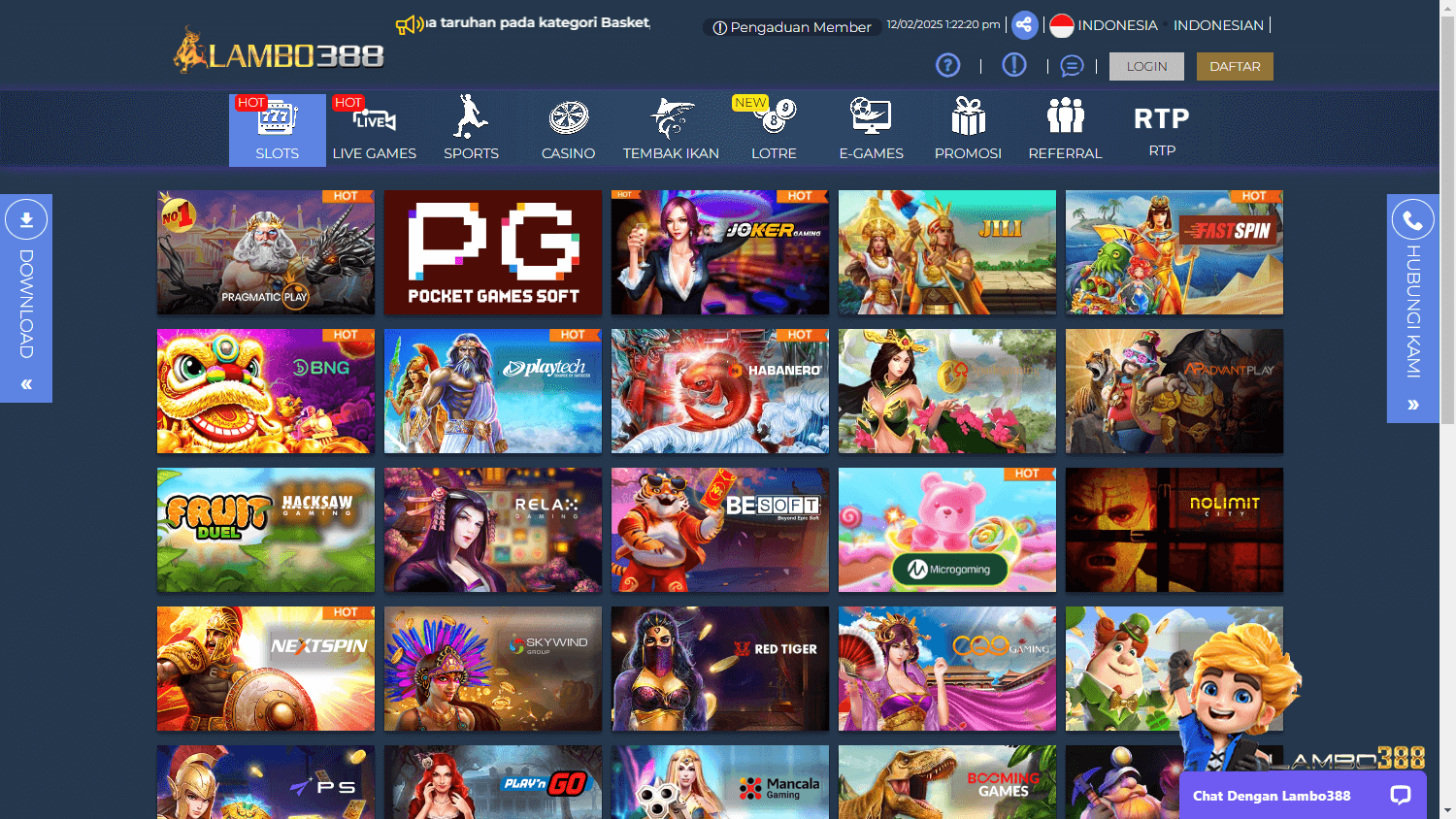Select Hacksaw Gaming Fruit Duel tile
Viewport: 1456px width, 819px height.
[266, 530]
